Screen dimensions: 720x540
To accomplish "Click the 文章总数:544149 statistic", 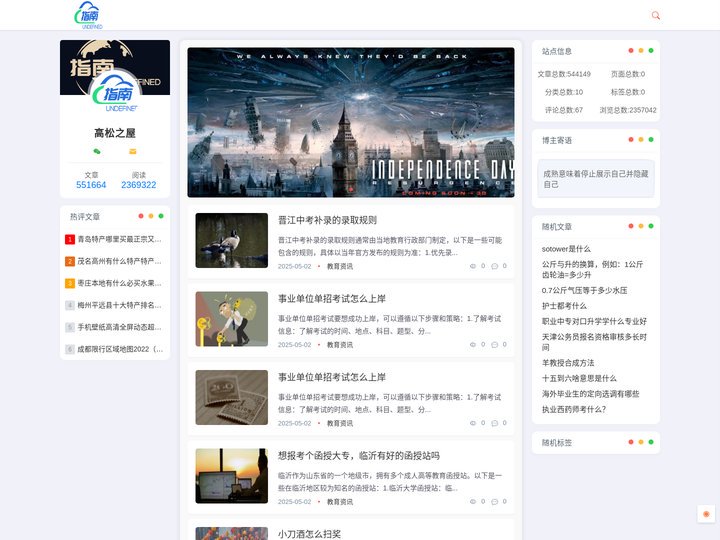I will point(564,74).
